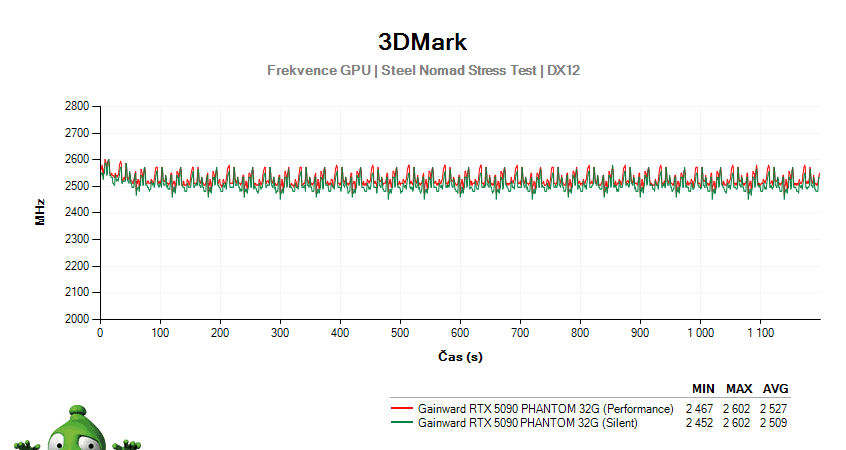Screen dimensions: 846x450
Task: Click the 900 x-axis tick label
Action: pos(640,333)
